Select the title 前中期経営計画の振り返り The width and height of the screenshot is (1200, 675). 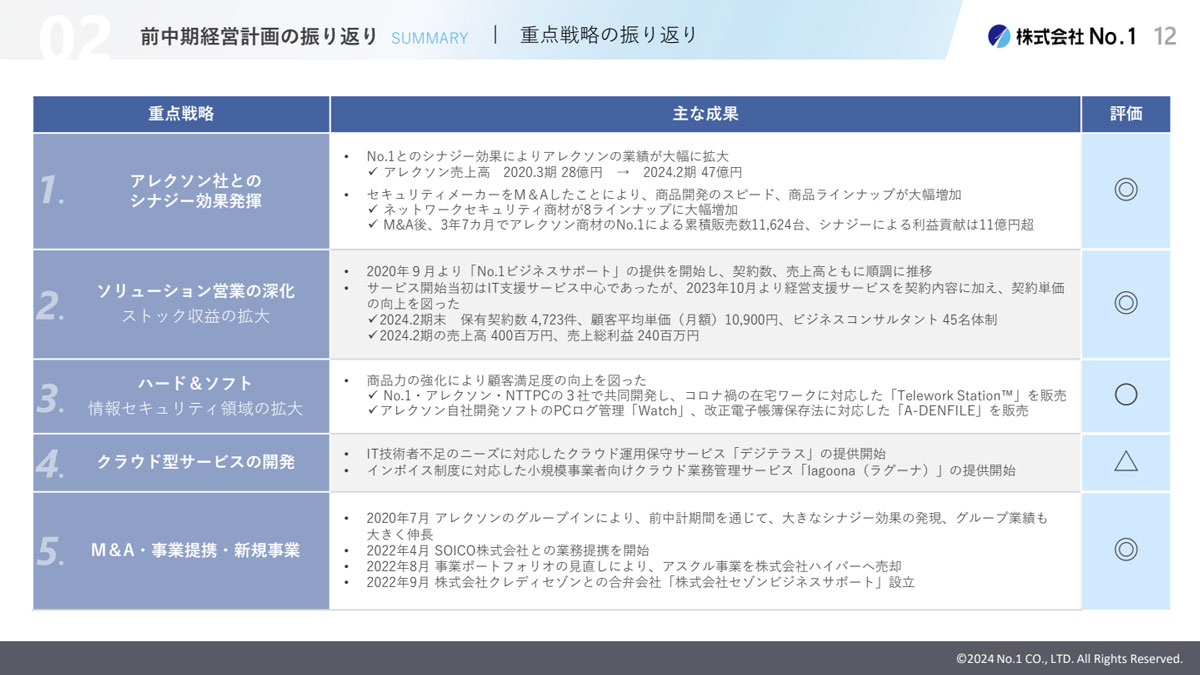pyautogui.click(x=259, y=36)
